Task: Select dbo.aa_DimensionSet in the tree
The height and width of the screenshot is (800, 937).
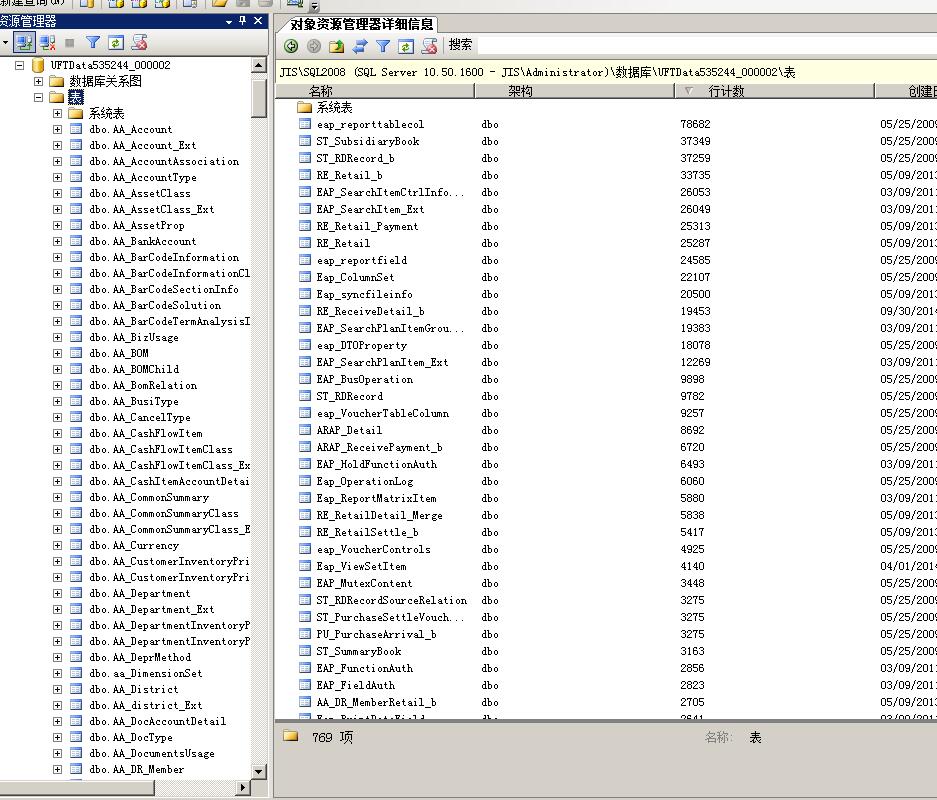Action: coord(145,673)
